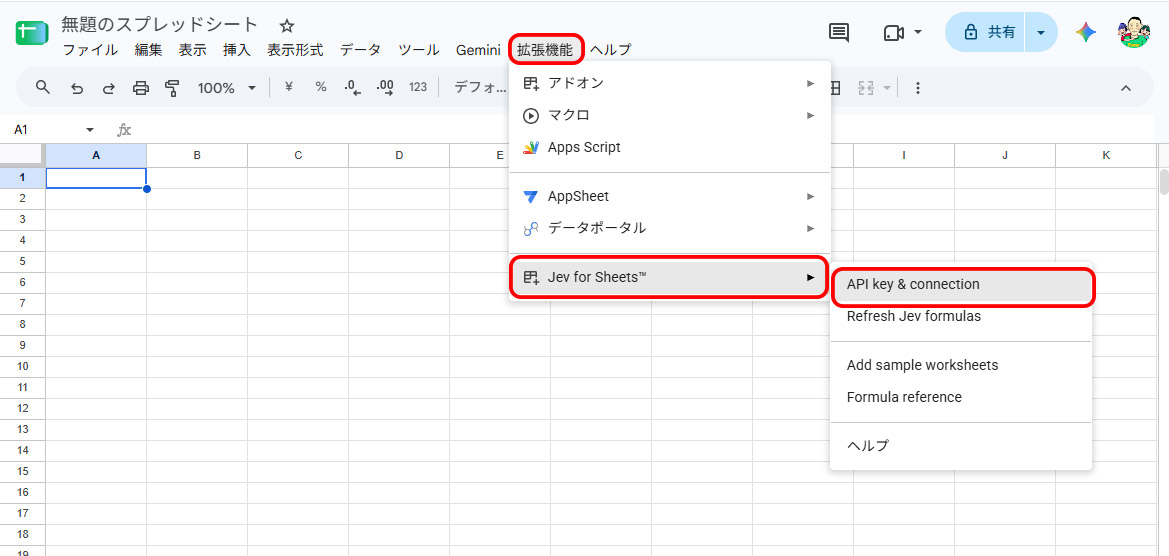Open the データ menu
This screenshot has height=556, width=1169.
click(361, 50)
